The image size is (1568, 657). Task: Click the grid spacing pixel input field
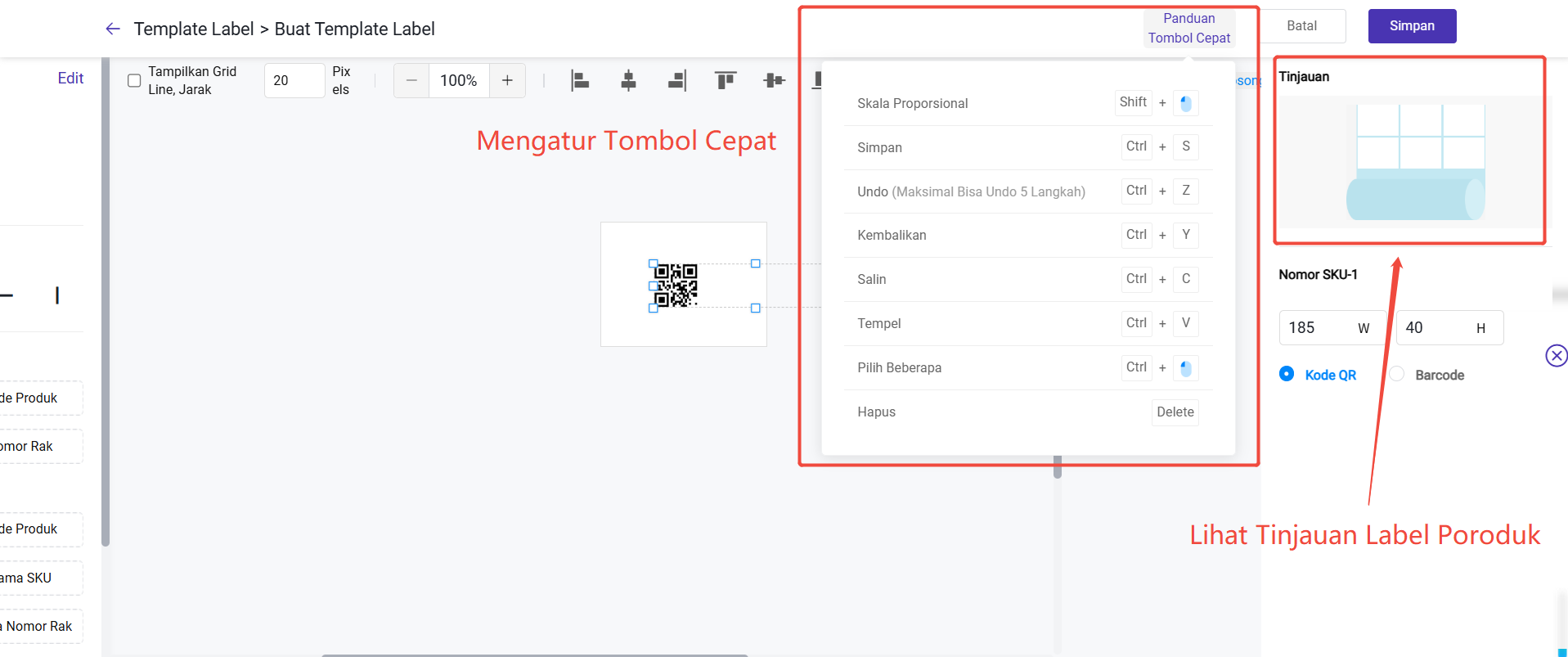point(294,80)
